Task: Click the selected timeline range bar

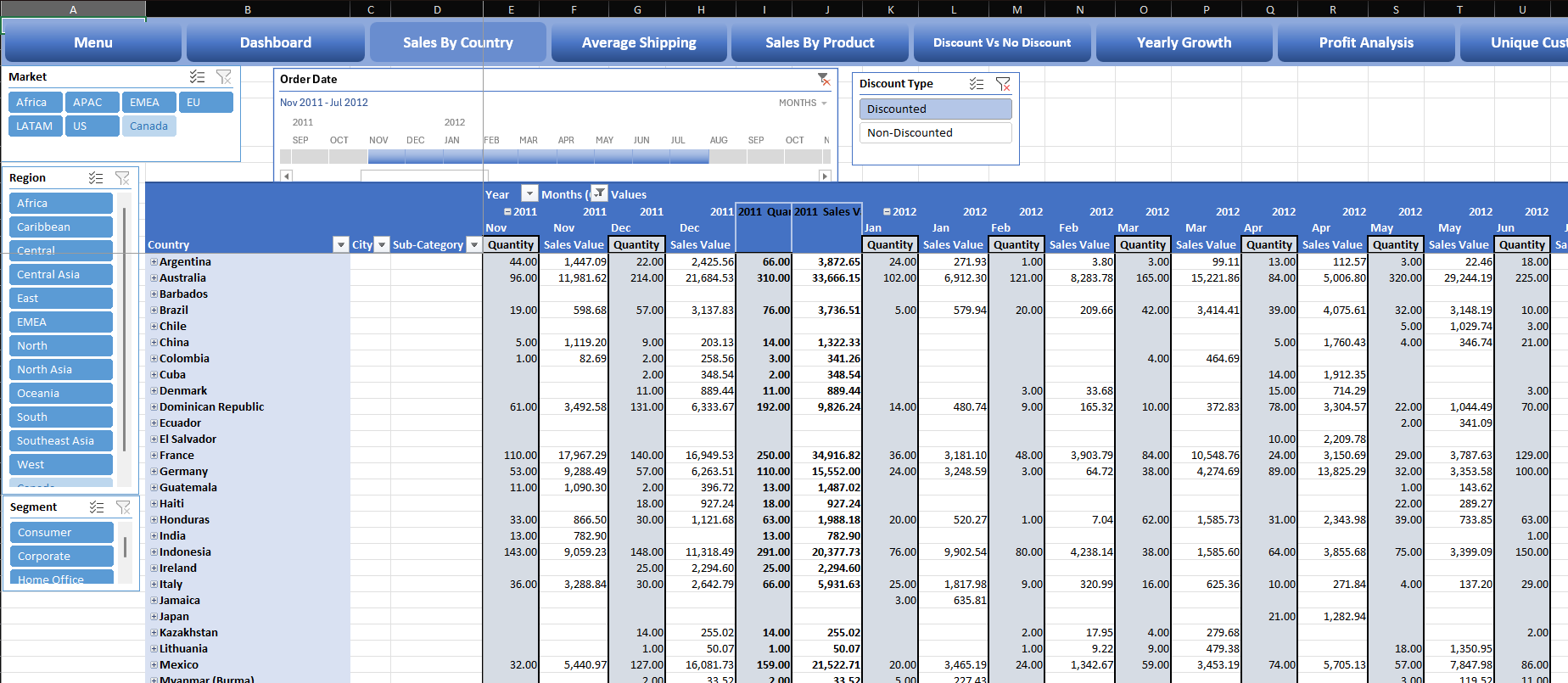Action: click(538, 156)
